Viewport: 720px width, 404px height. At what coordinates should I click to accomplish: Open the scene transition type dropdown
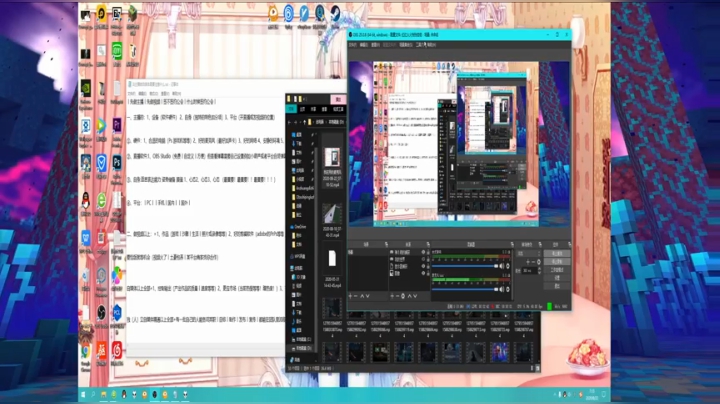point(529,253)
